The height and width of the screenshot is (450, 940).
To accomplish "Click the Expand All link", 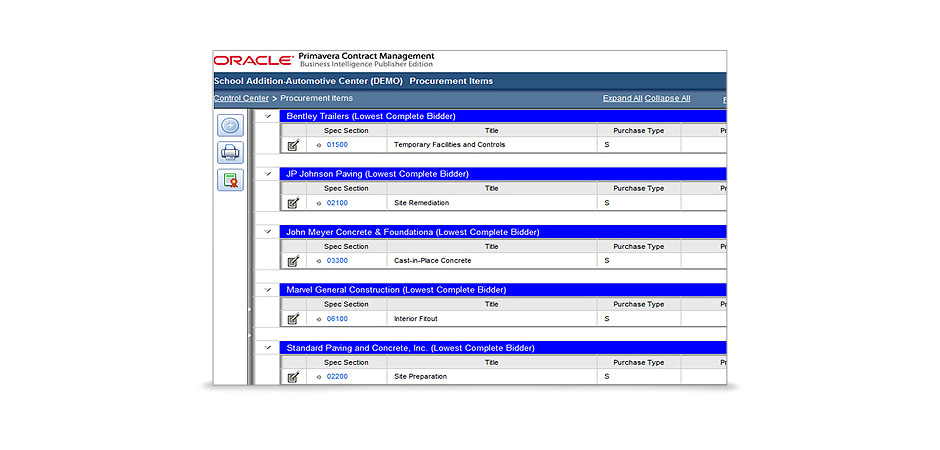I will [622, 98].
